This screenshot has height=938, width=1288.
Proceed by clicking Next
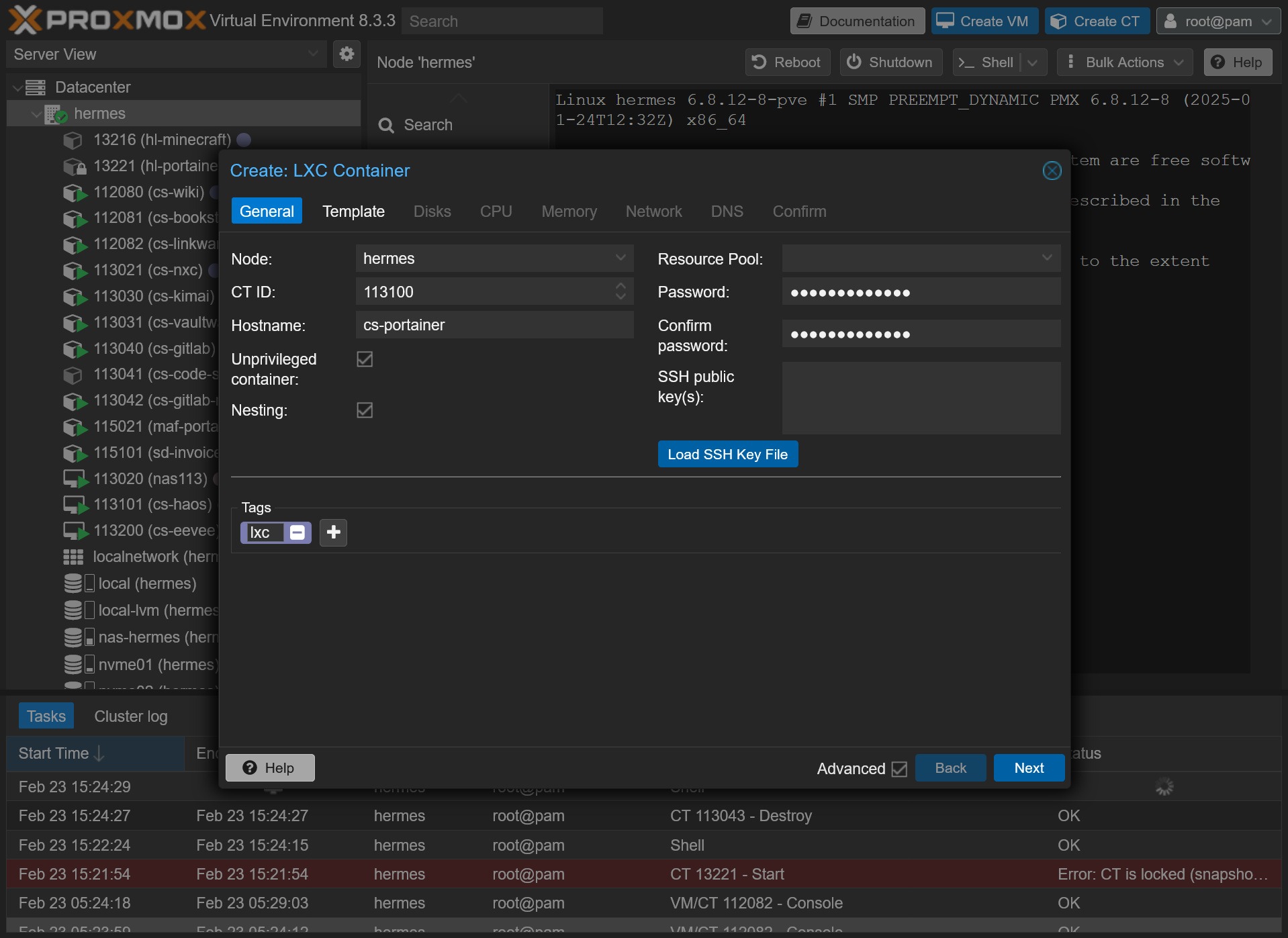point(1028,767)
